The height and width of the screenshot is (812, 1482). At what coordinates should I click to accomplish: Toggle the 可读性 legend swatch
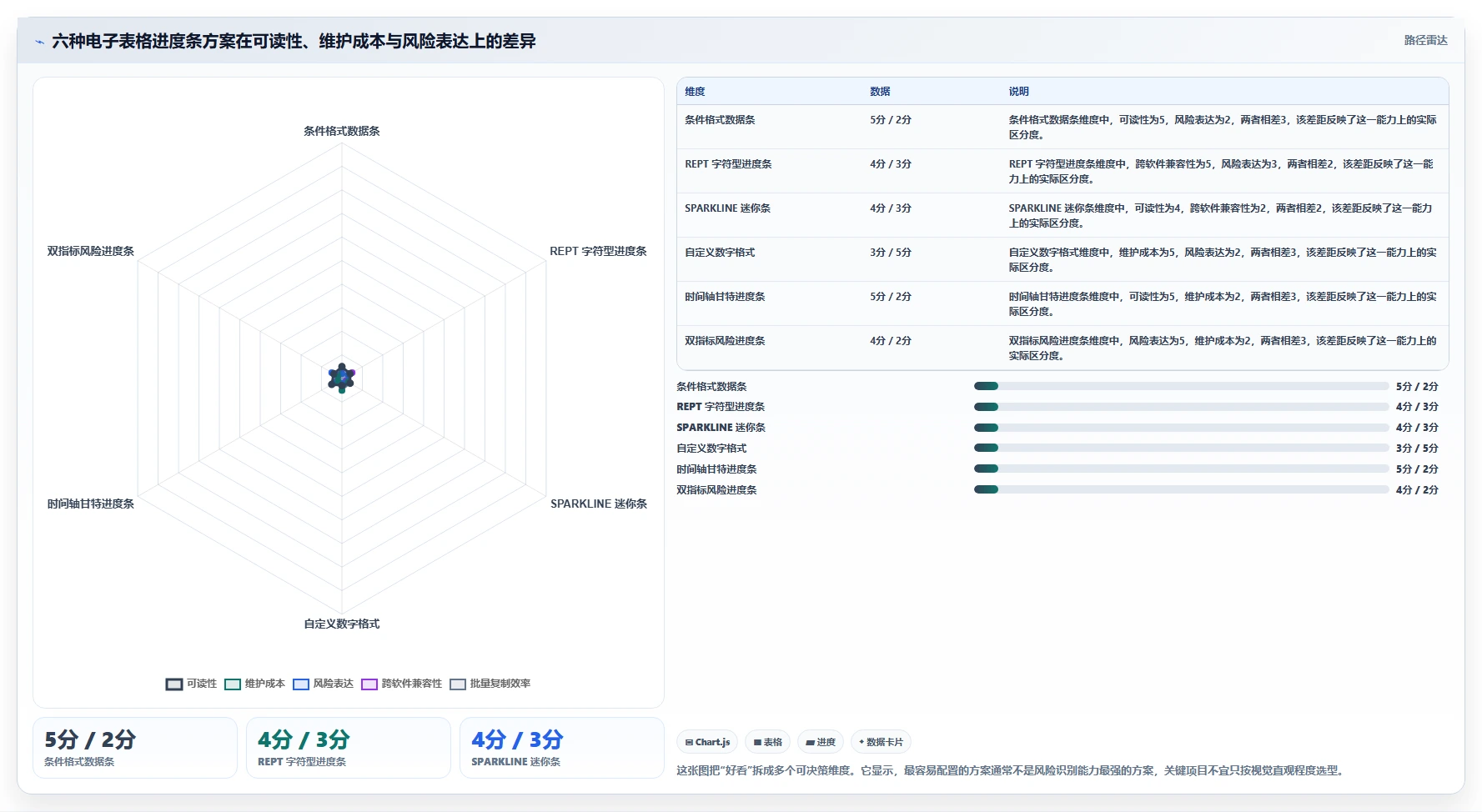point(174,684)
